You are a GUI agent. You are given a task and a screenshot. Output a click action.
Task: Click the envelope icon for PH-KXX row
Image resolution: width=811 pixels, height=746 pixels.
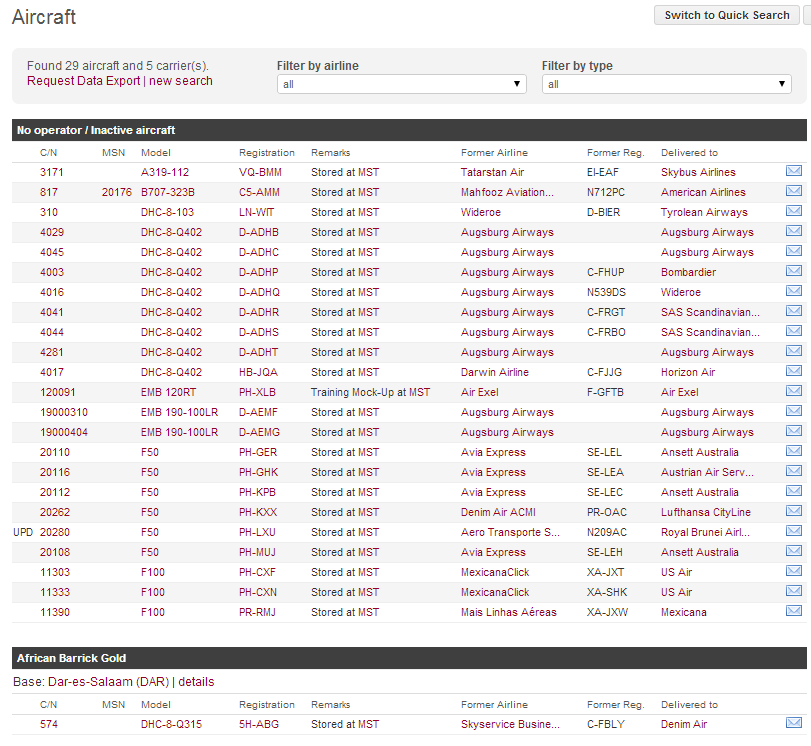click(793, 511)
